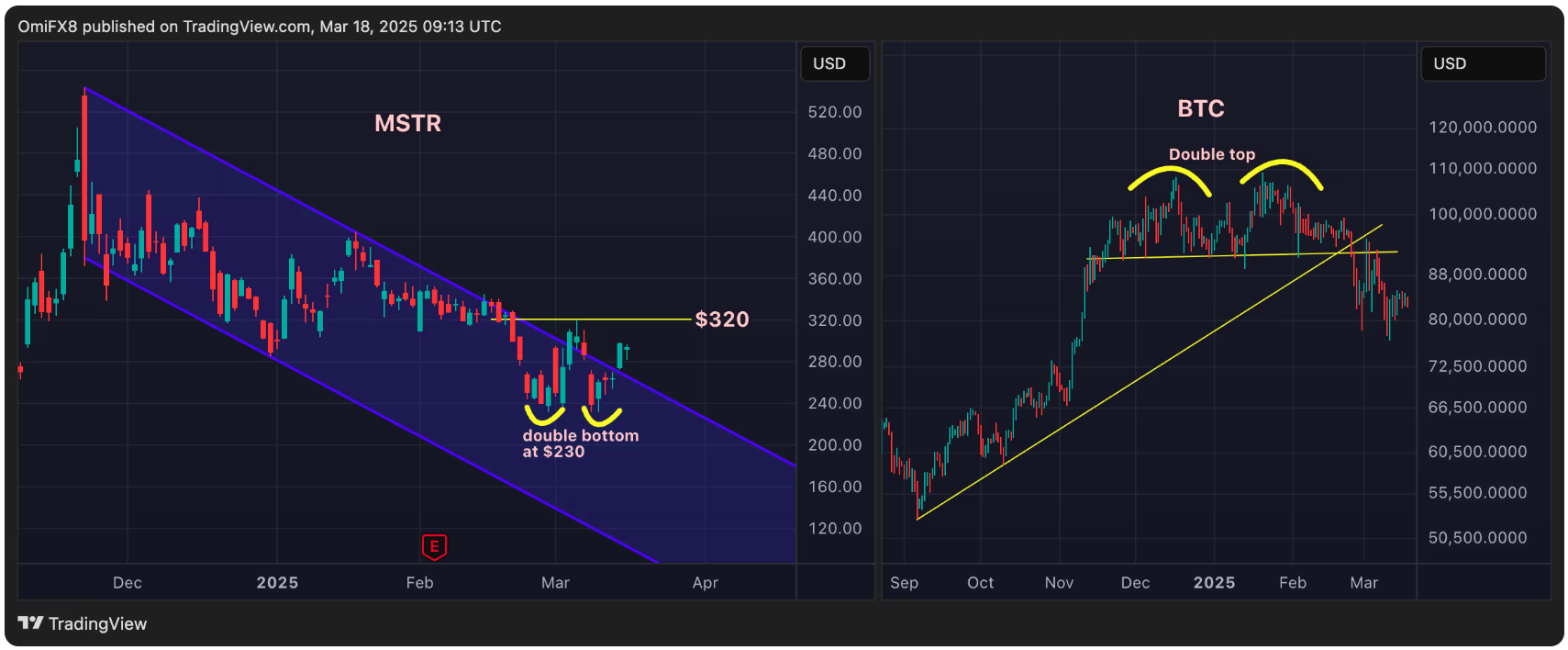Screen dimensions: 1568x650
Task: Click the 72,500.0000 price label on BTC axis
Action: coord(1478,366)
